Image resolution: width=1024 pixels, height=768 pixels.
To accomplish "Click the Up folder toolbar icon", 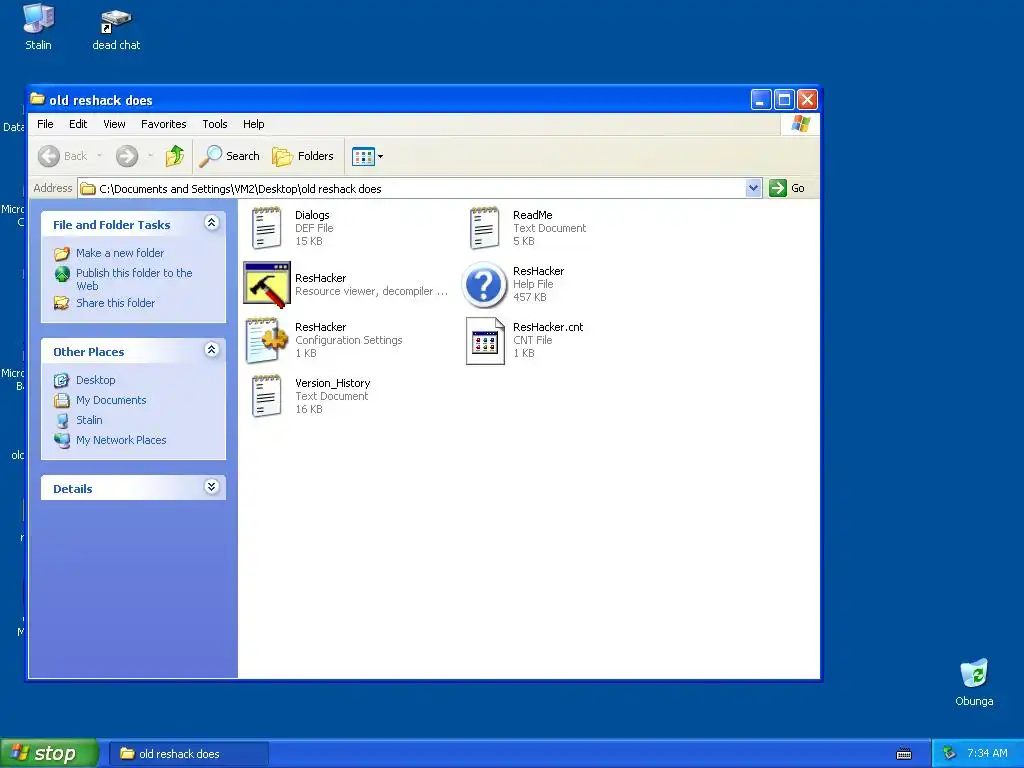I will pyautogui.click(x=174, y=156).
